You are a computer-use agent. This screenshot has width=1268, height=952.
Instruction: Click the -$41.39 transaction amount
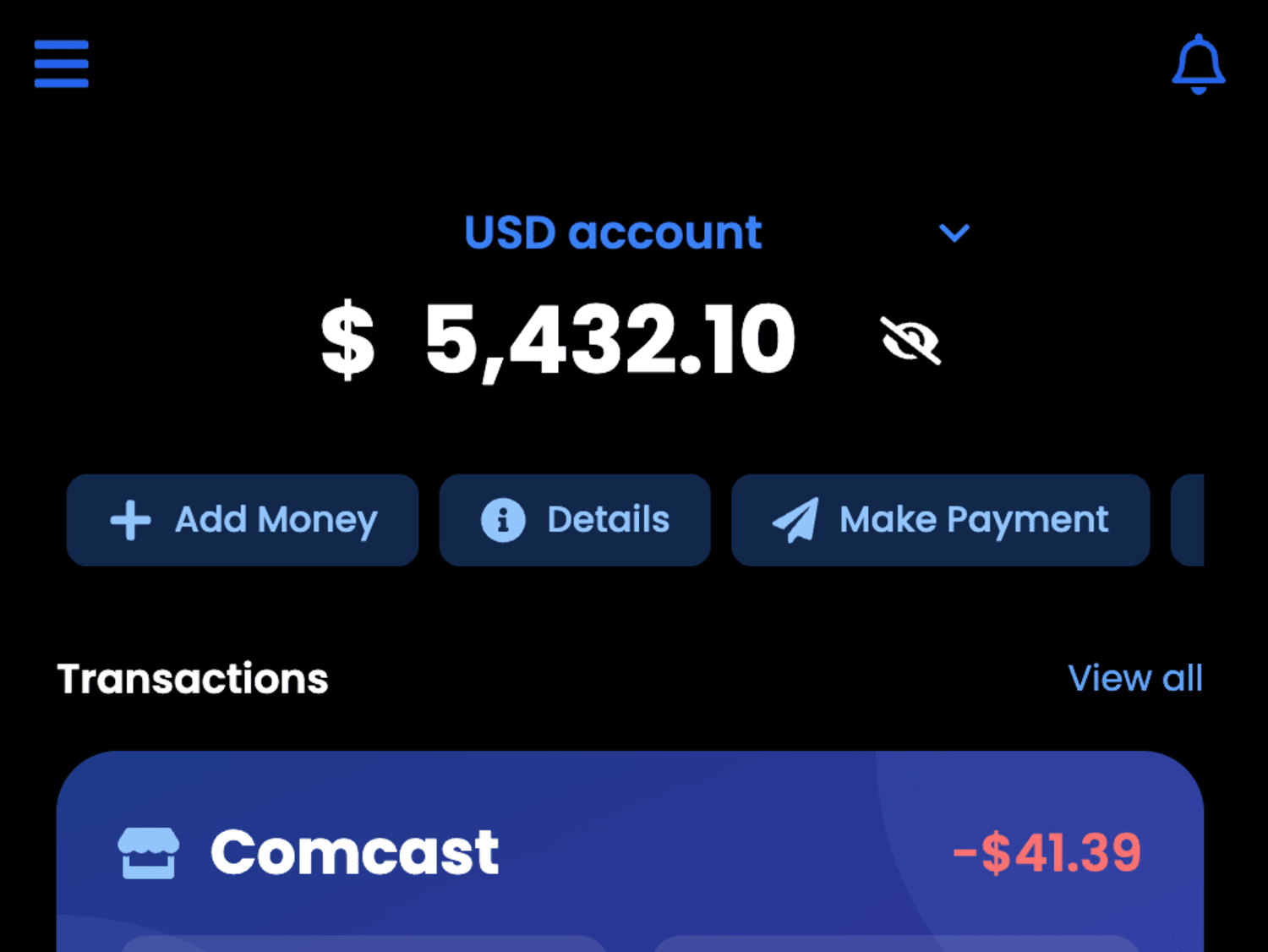(1047, 852)
